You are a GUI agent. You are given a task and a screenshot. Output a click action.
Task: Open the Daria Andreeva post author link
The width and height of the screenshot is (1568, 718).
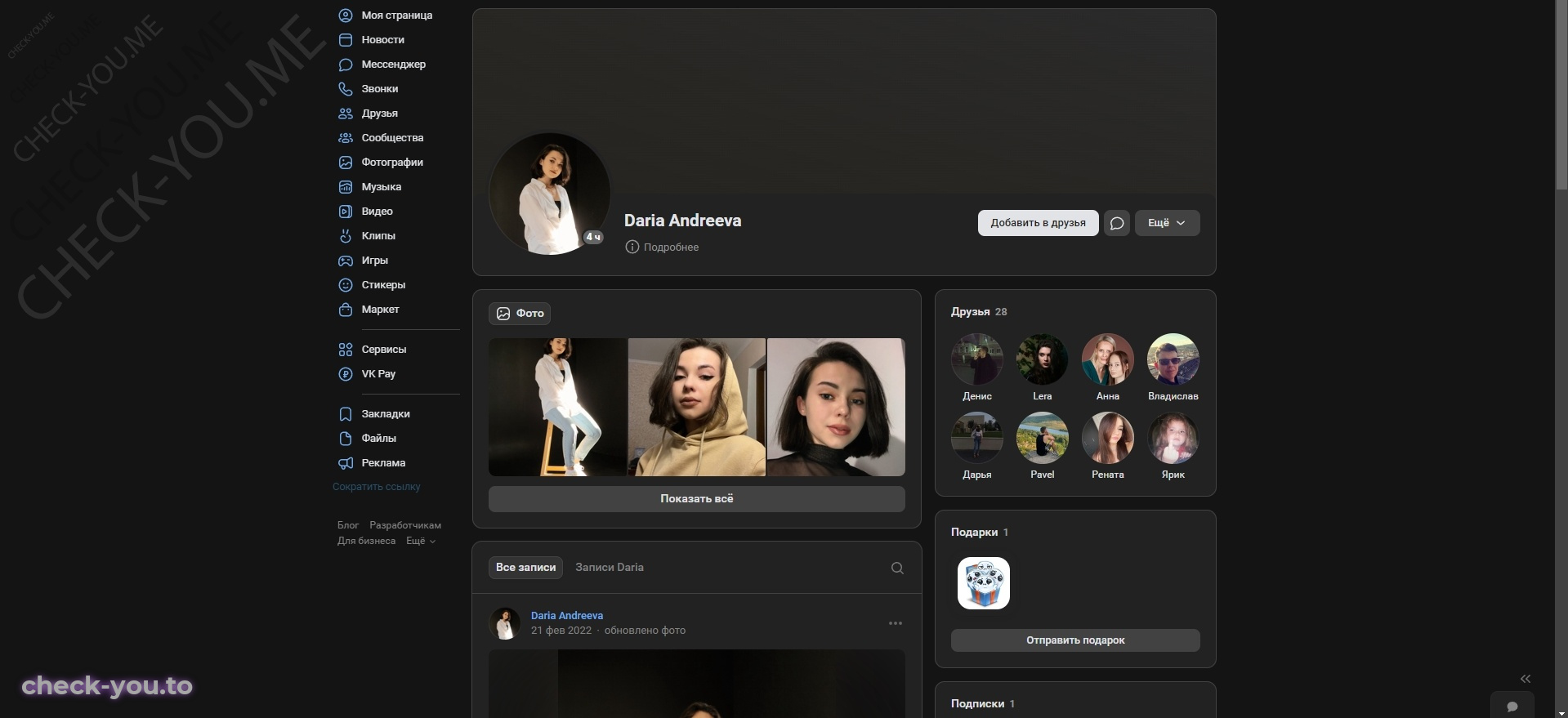(x=567, y=616)
